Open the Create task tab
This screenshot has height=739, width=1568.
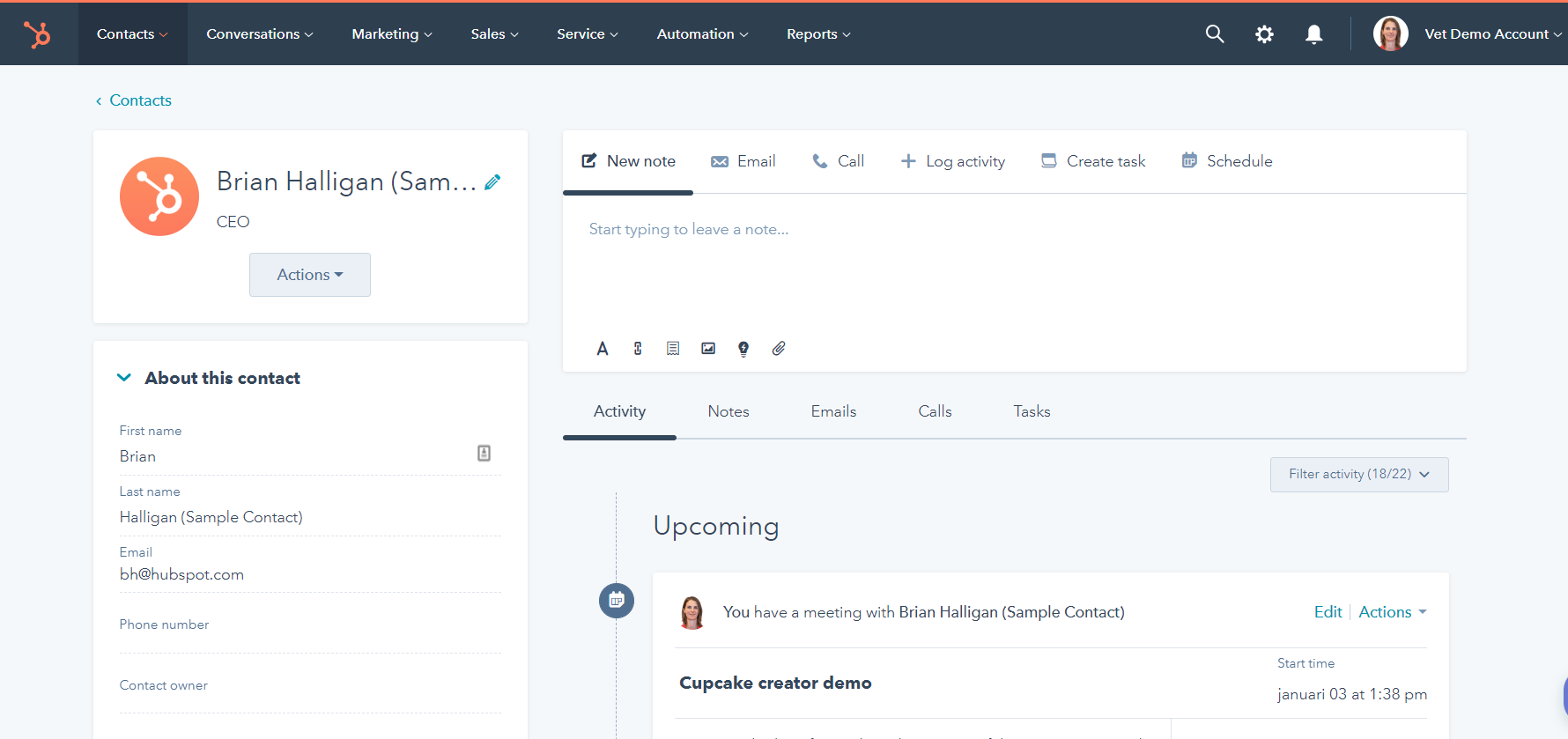pyautogui.click(x=1093, y=161)
